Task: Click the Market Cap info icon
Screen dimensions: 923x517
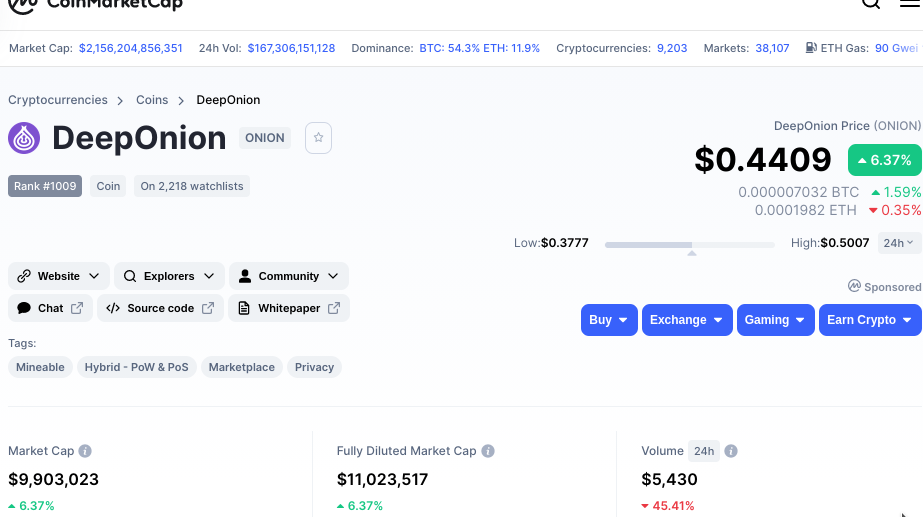Action: (x=85, y=451)
